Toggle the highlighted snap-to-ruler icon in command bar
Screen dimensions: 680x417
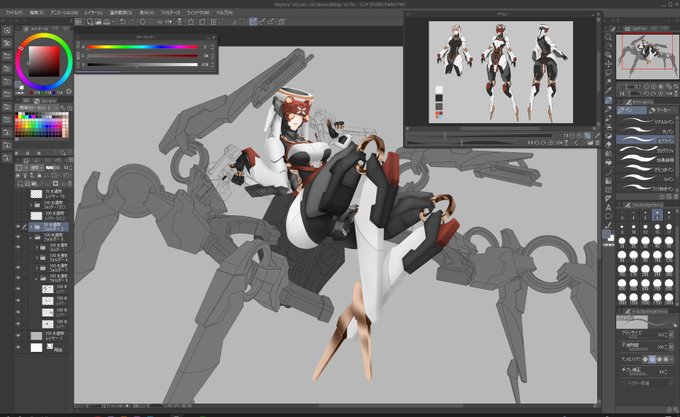pyautogui.click(x=253, y=21)
